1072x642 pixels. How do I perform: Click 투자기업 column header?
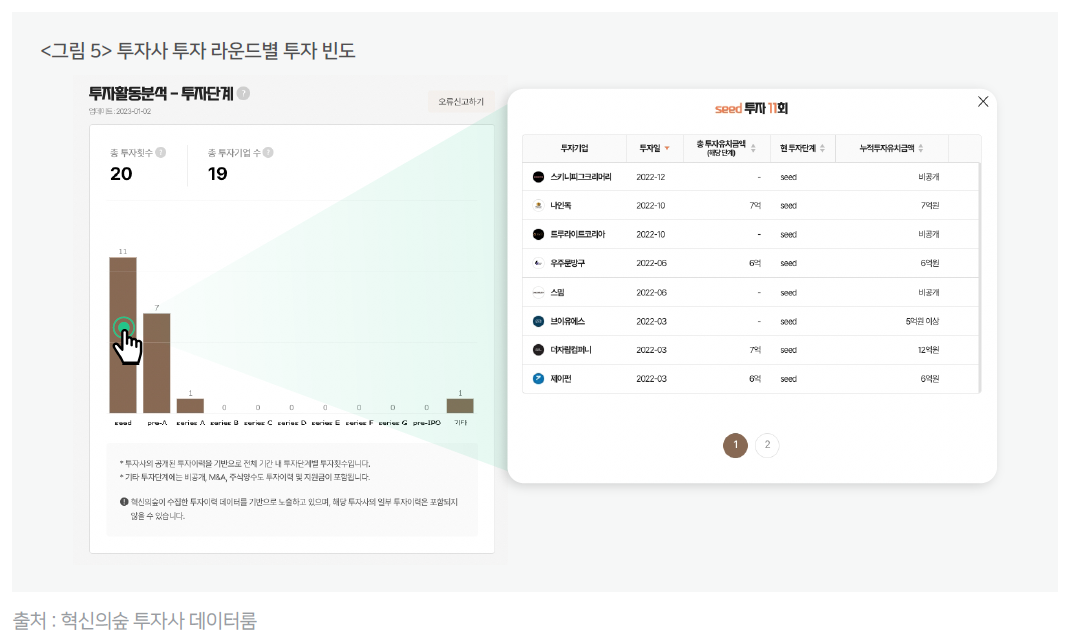[x=574, y=148]
